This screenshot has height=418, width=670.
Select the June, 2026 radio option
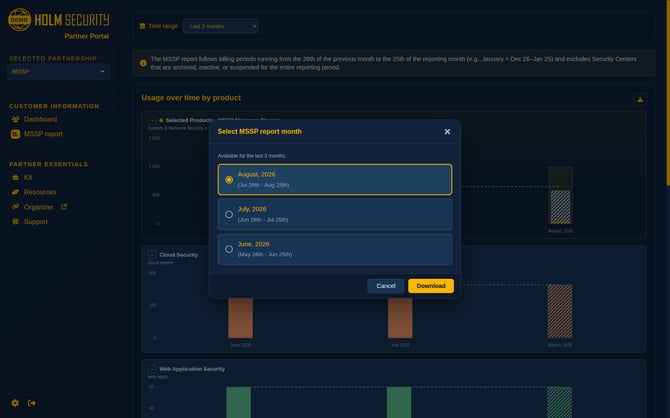335,249
